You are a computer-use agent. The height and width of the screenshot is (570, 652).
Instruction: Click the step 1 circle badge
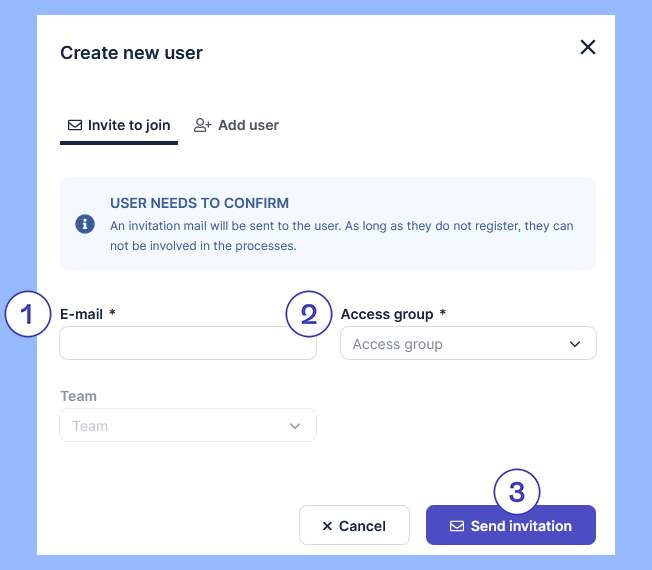(x=28, y=314)
